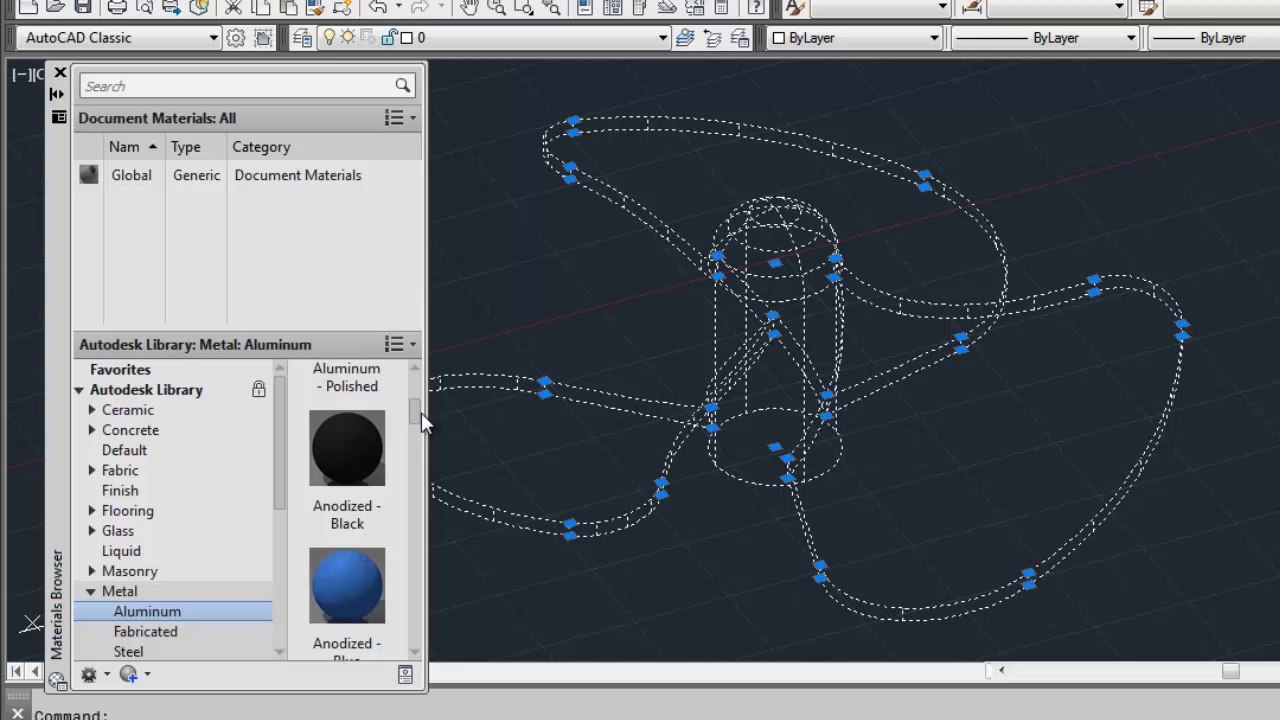Click the material Search input field
This screenshot has height=720, width=1280.
[238, 86]
